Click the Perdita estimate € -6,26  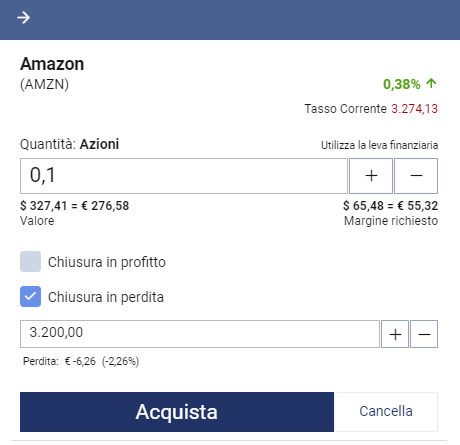tap(80, 361)
